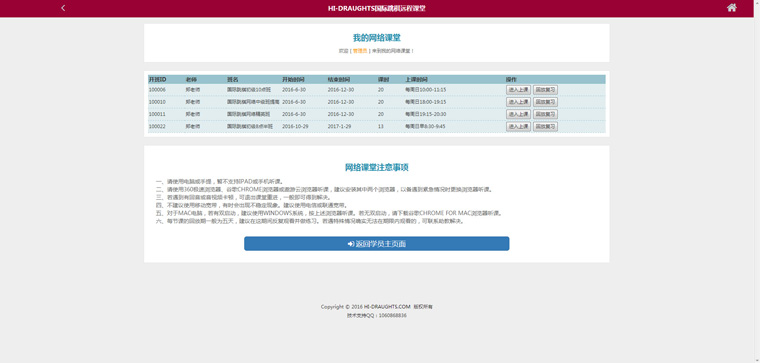Click 回放复习 for class 100011
760x363 pixels.
545,114
